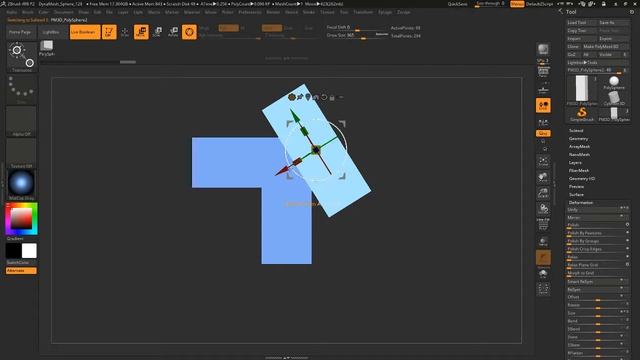Select SimpleBrush tool icon
Image resolution: width=640 pixels, height=360 pixels.
click(x=582, y=114)
